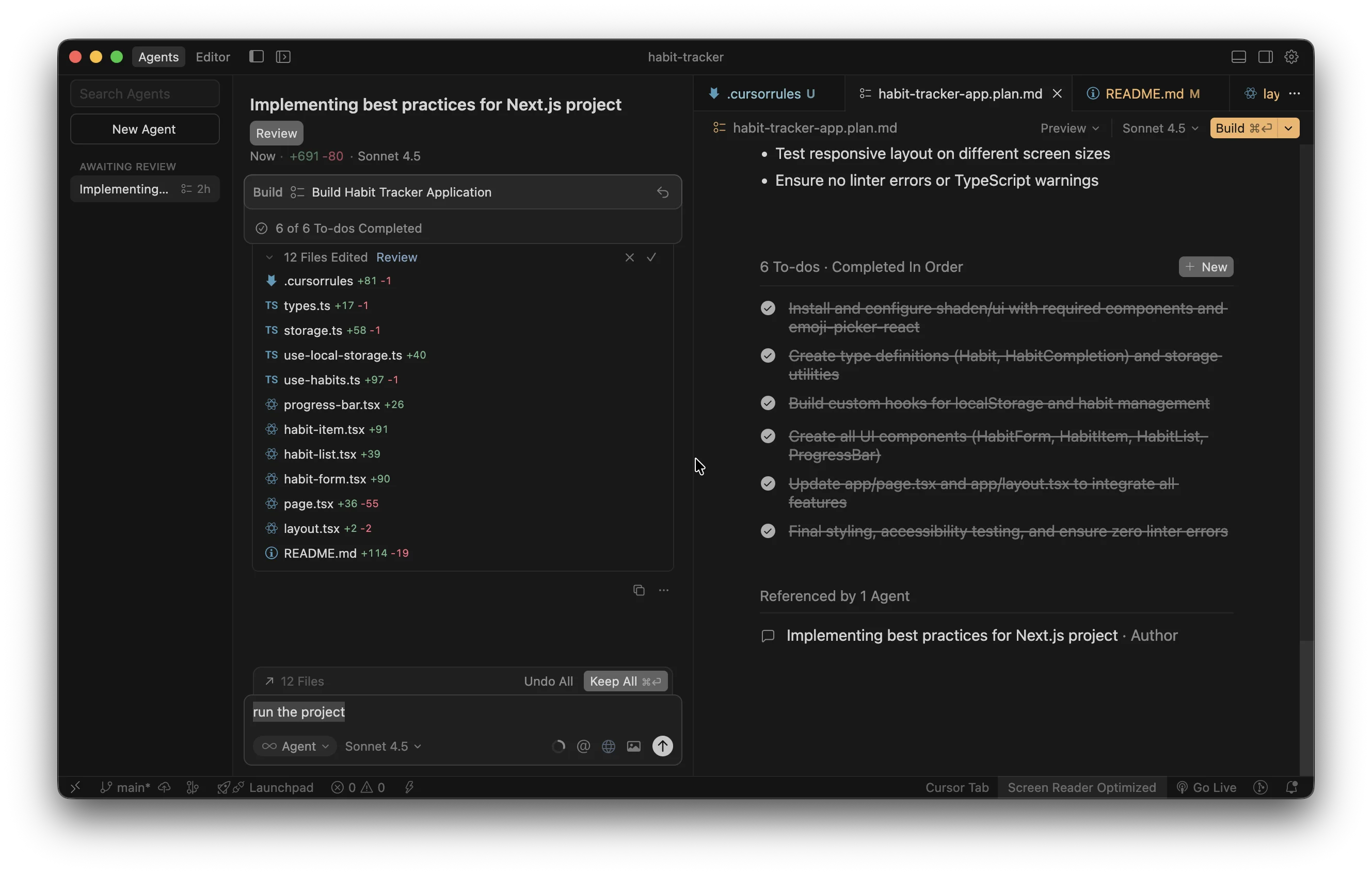Click the Keep All button
This screenshot has width=1372, height=875.
(625, 682)
